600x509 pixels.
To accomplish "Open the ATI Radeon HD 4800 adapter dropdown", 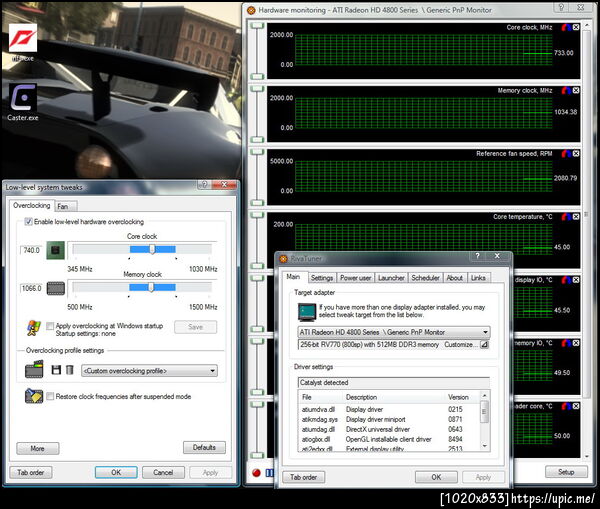I will pos(394,332).
